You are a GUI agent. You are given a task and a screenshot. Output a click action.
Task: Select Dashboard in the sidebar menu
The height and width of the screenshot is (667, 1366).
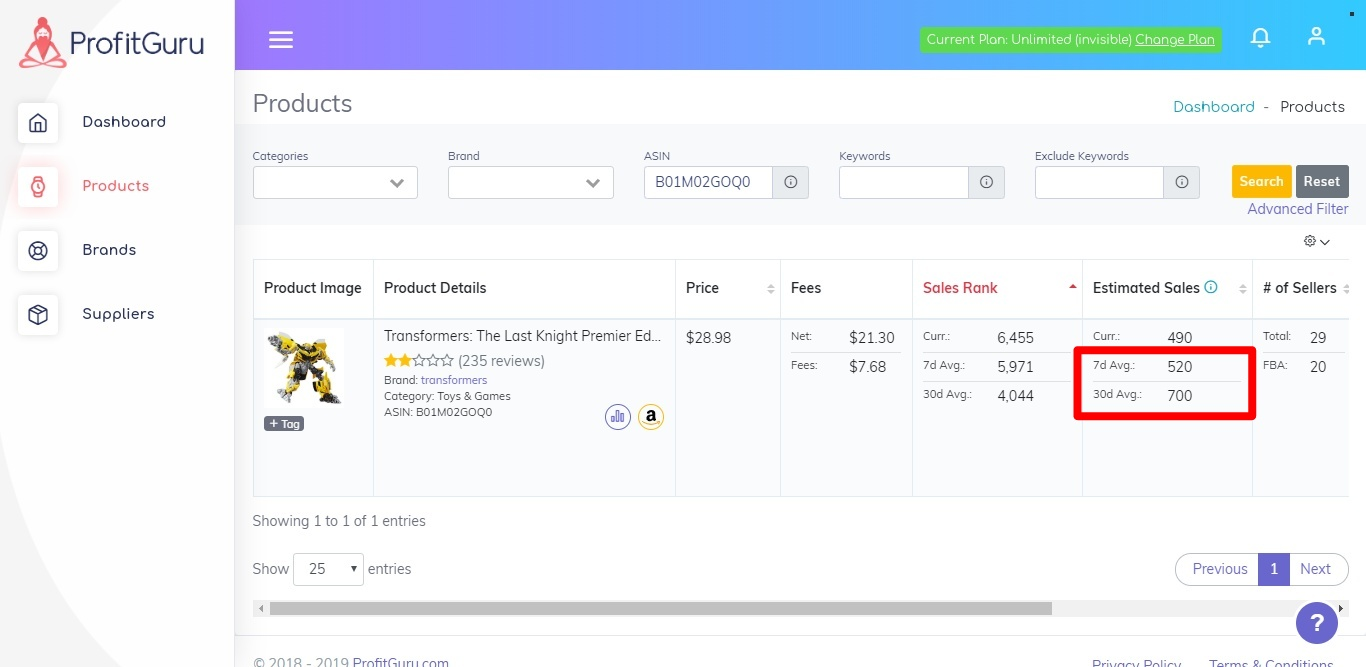point(124,122)
